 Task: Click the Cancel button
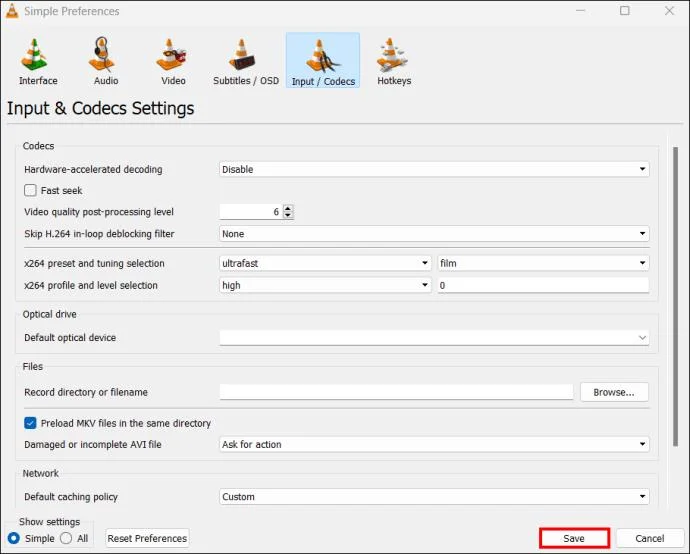[650, 538]
